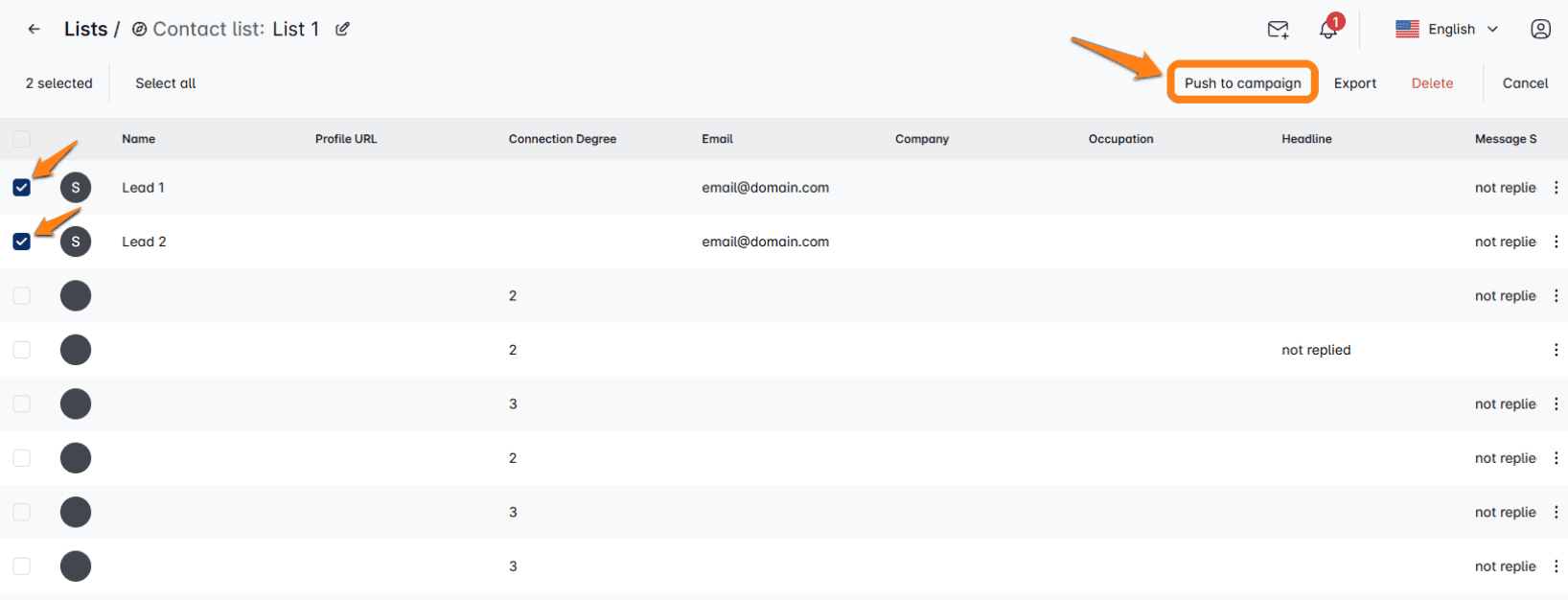Image resolution: width=1568 pixels, height=600 pixels.
Task: Uncheck the Lead 1 checkbox
Action: (21, 187)
